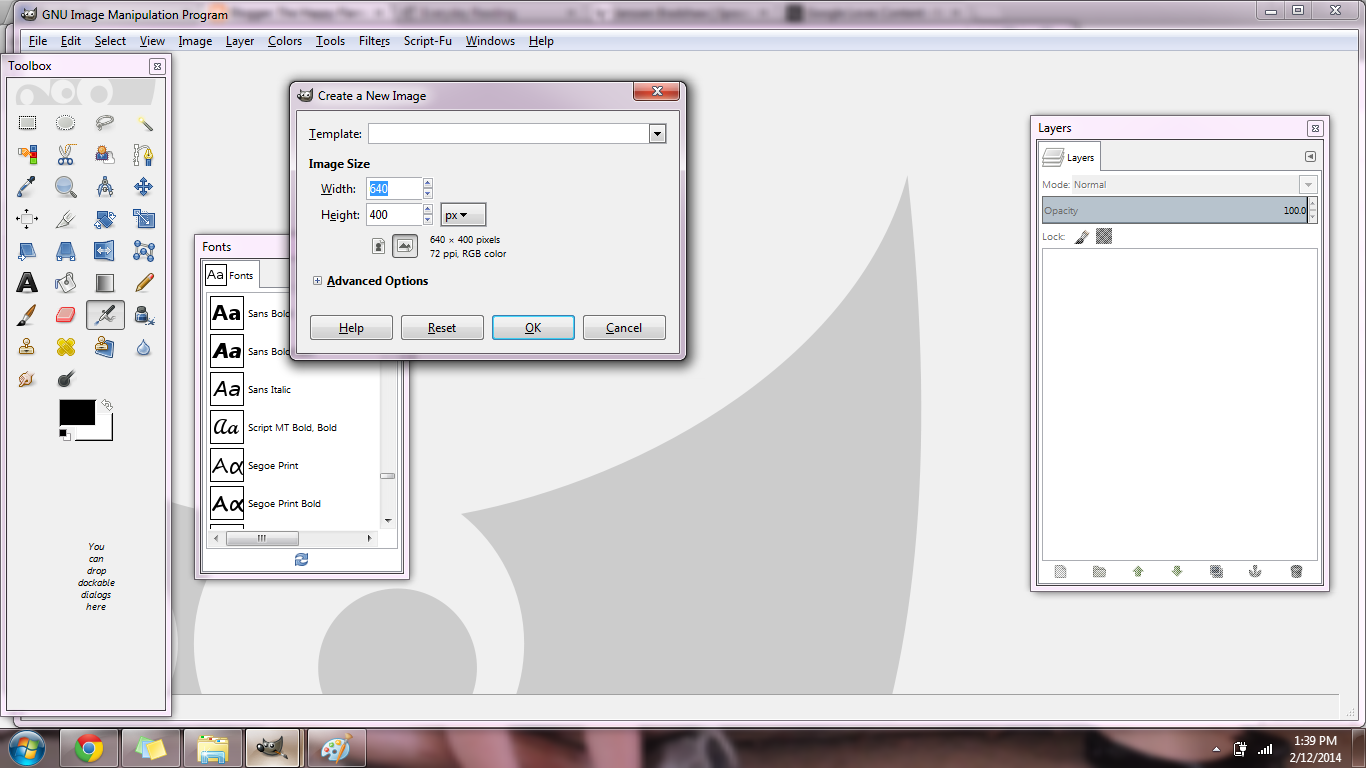
Task: Open the Windows menu
Action: (x=490, y=41)
